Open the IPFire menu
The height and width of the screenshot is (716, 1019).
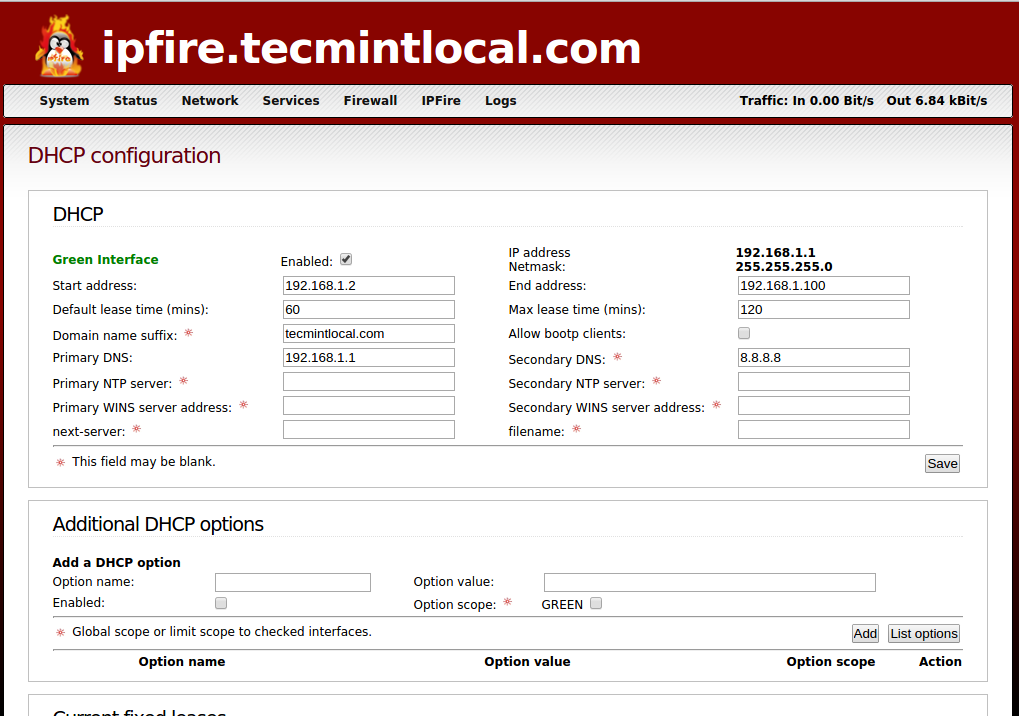coord(441,101)
